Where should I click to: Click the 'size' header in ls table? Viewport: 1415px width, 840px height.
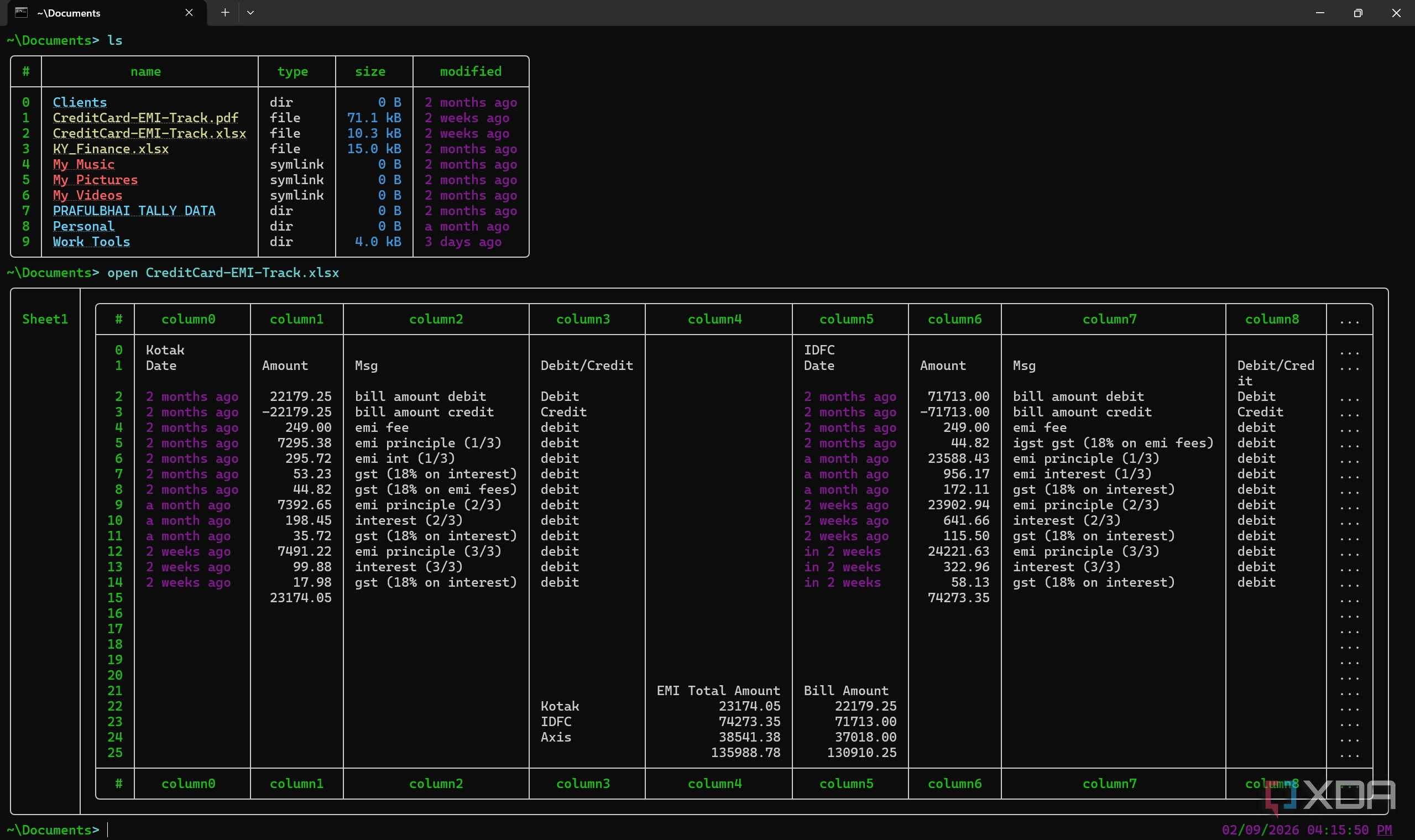click(x=370, y=71)
